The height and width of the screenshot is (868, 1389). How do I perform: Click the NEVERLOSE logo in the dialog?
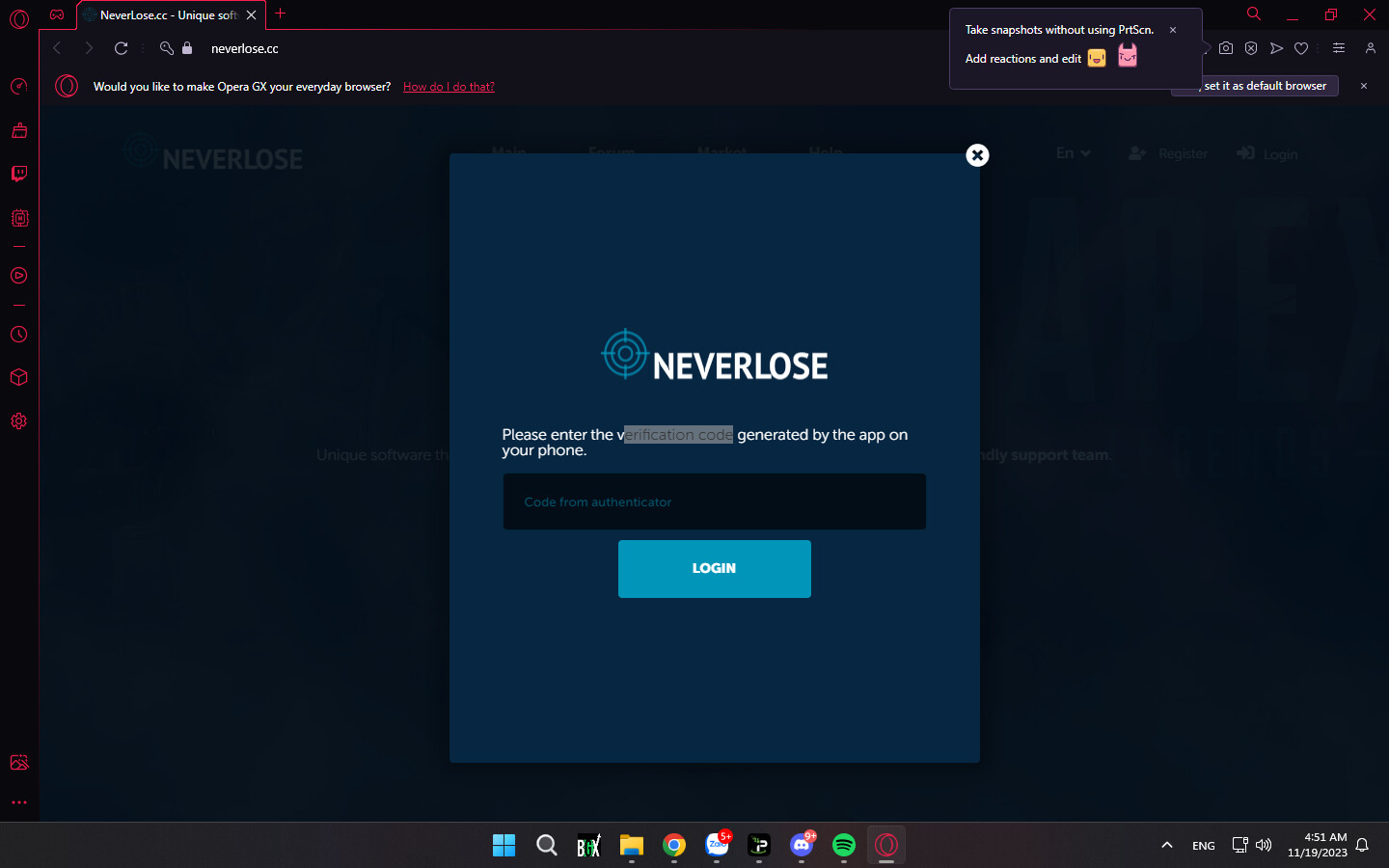714,355
